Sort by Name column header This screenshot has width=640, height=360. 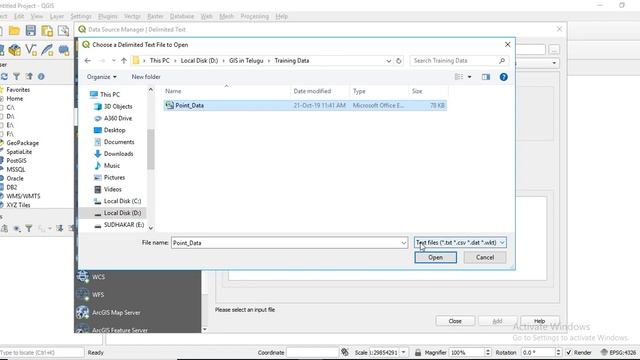(173, 91)
